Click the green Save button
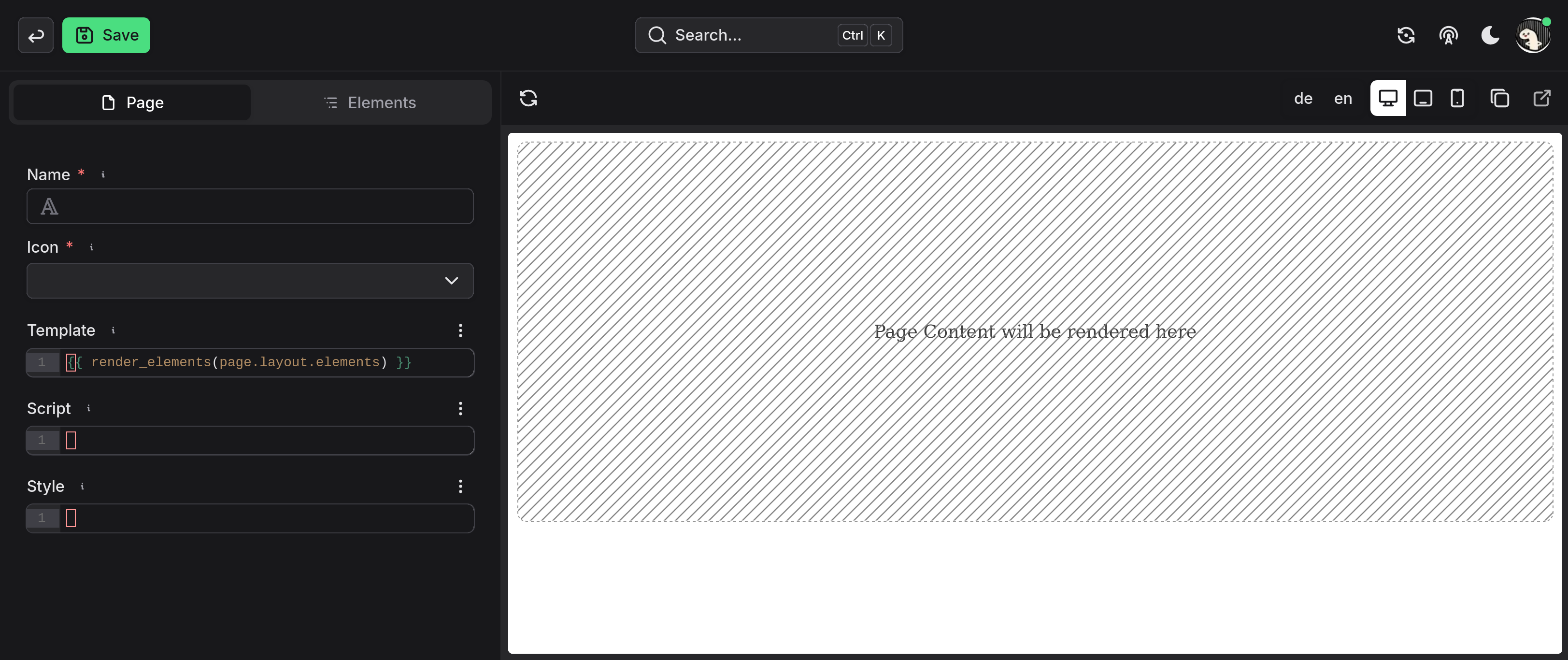Image resolution: width=1568 pixels, height=660 pixels. 106,35
